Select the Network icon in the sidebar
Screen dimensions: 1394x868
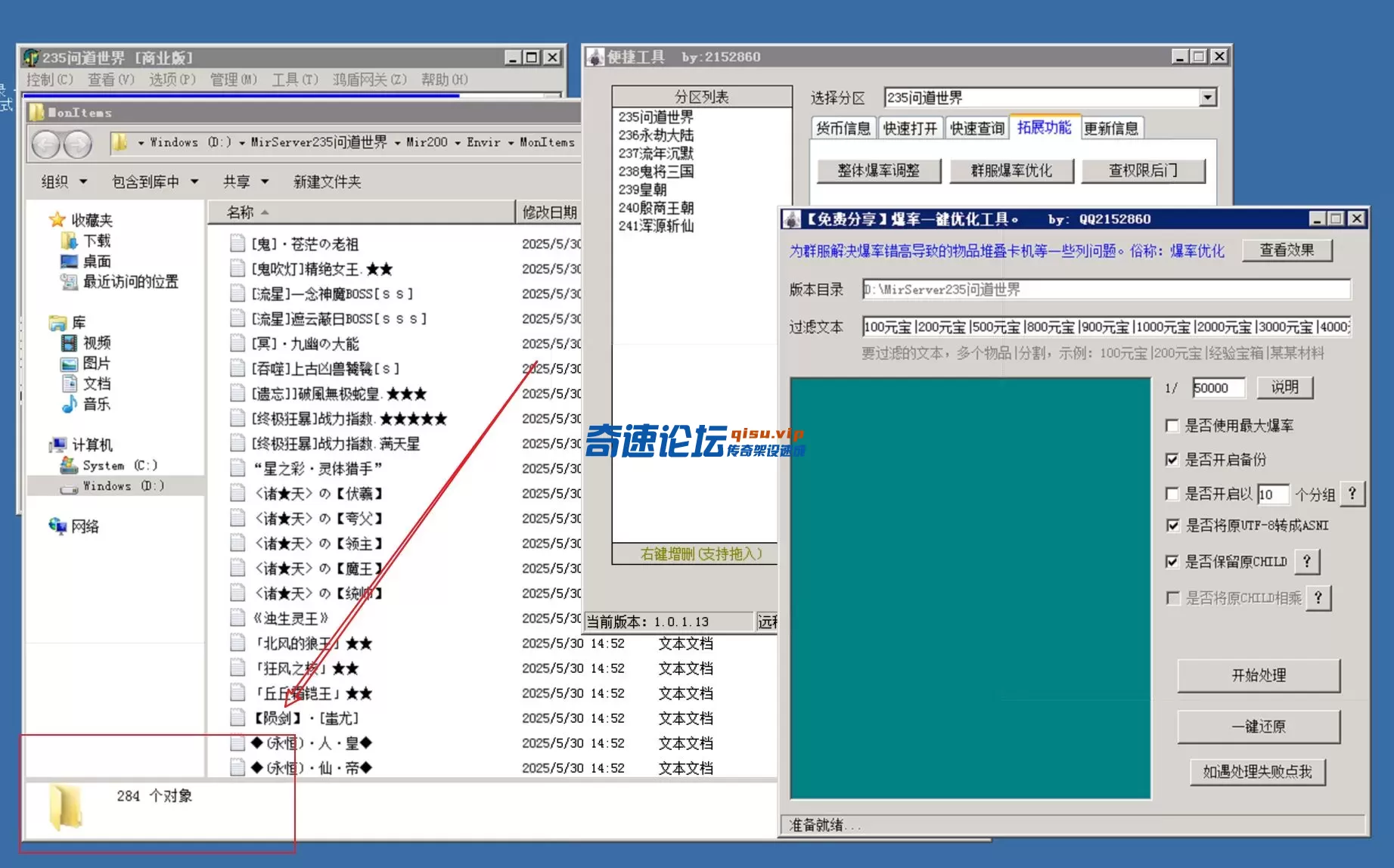coord(57,526)
